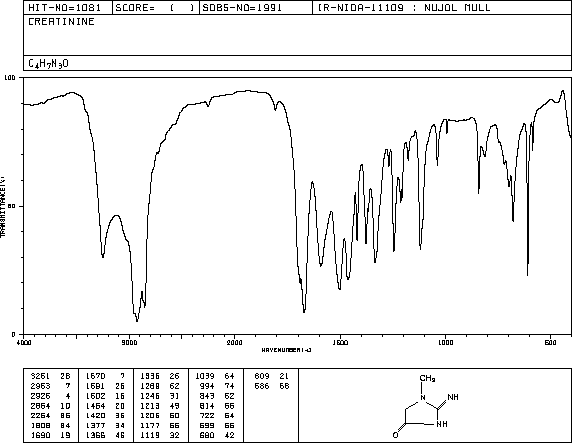Screen dimensions: 572x443
Task: Click the CH3 label in the structure
Action: click(427, 378)
